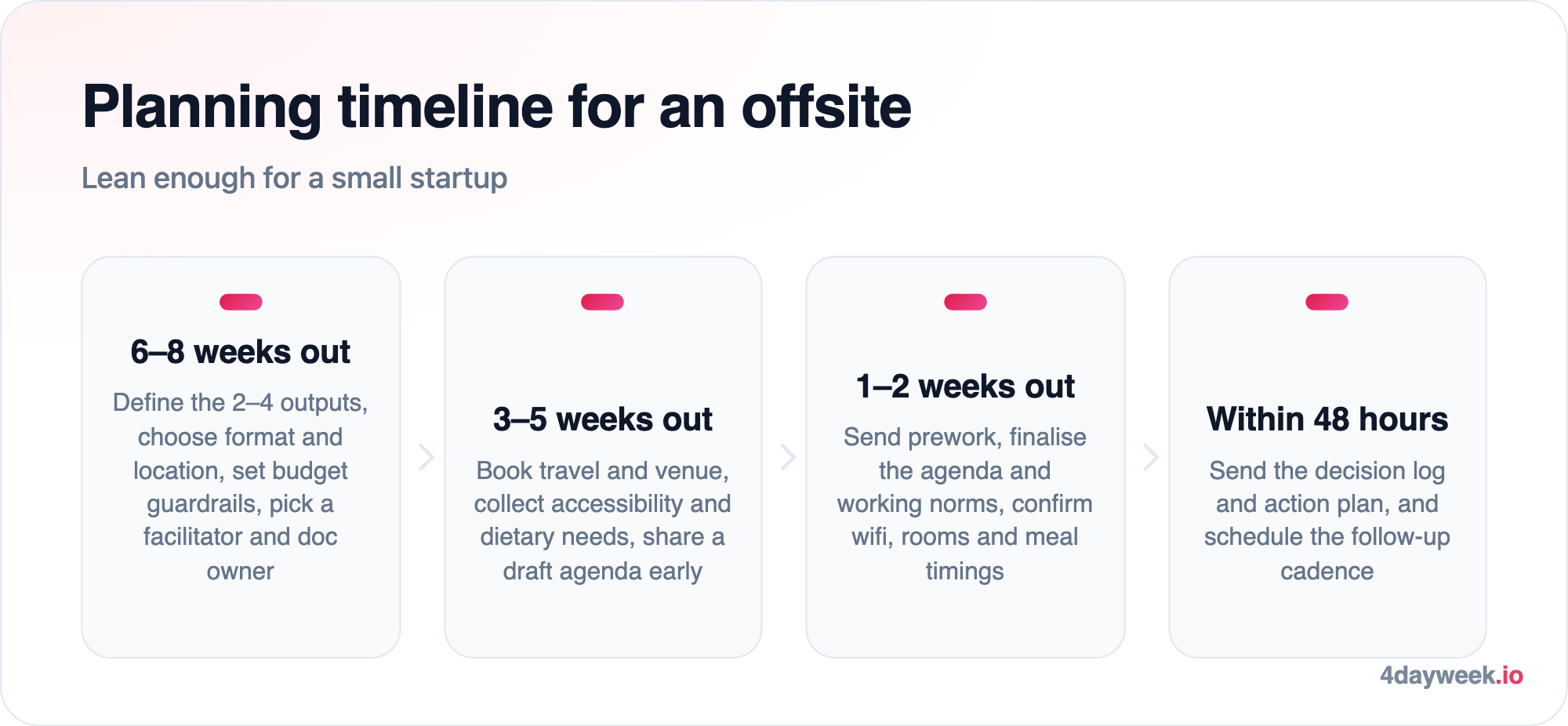Image resolution: width=1568 pixels, height=726 pixels.
Task: Click the chevron arrow before Within 48 hours card
Action: [1150, 457]
